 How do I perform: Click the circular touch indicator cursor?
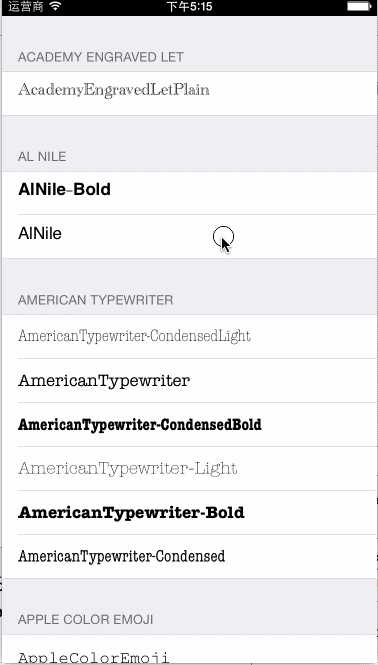pyautogui.click(x=223, y=237)
